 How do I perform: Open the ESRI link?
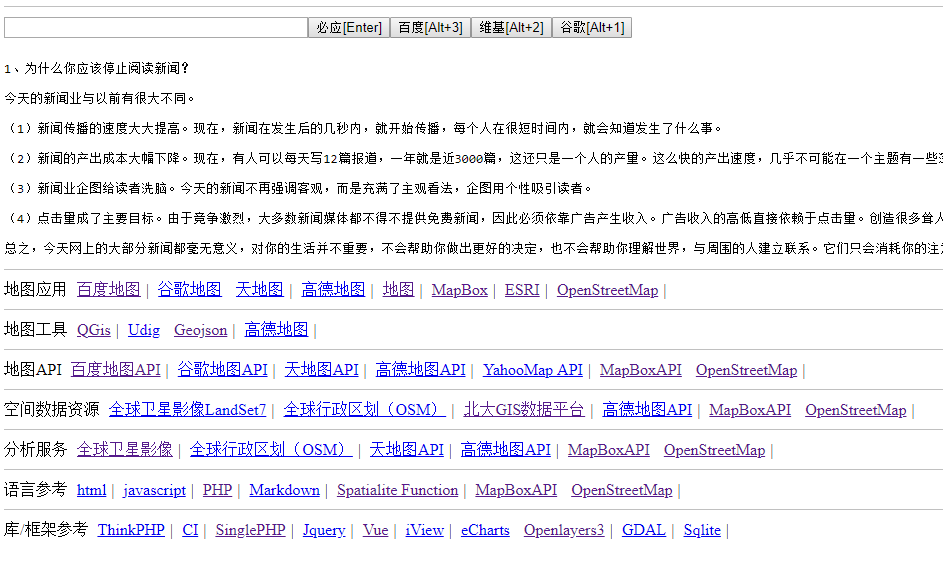point(521,290)
